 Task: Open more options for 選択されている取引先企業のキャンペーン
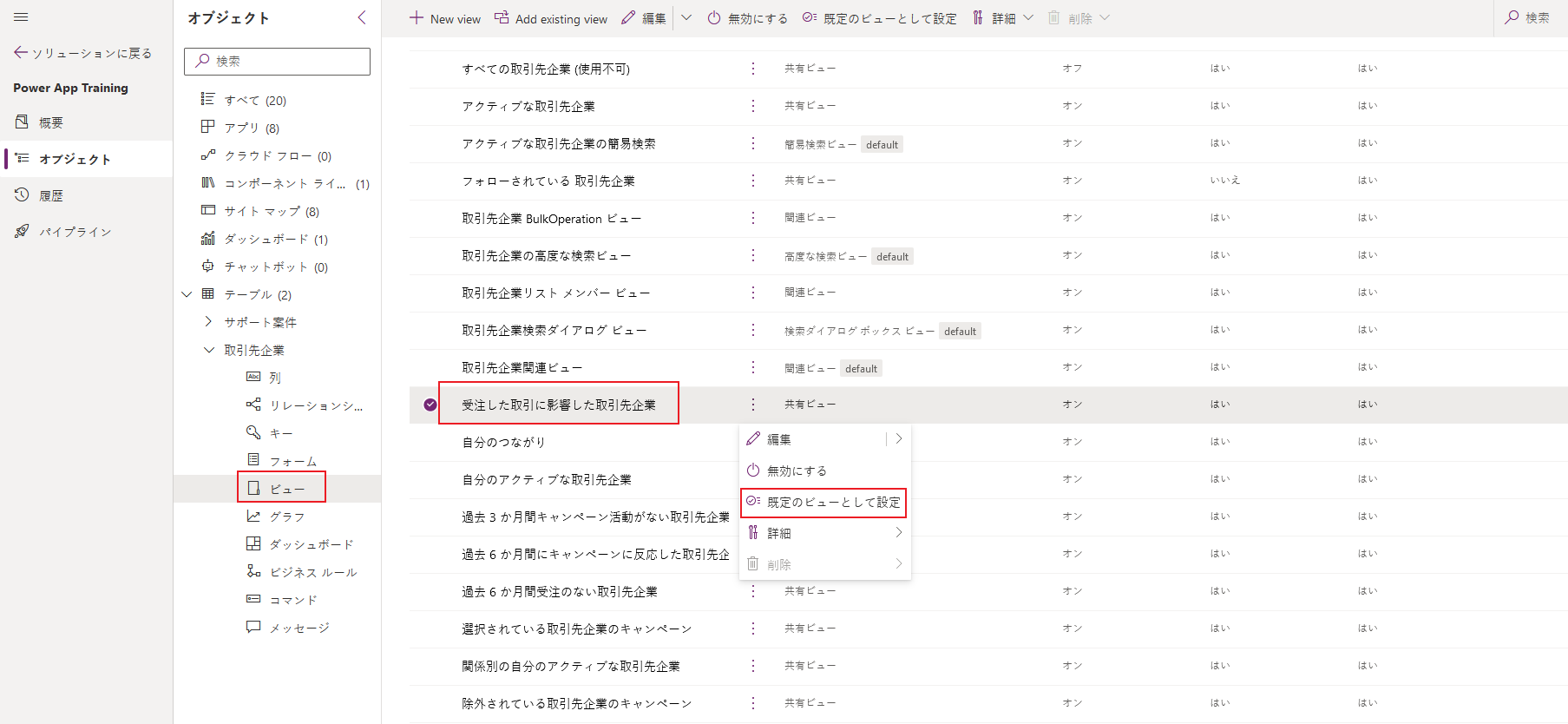pos(752,629)
